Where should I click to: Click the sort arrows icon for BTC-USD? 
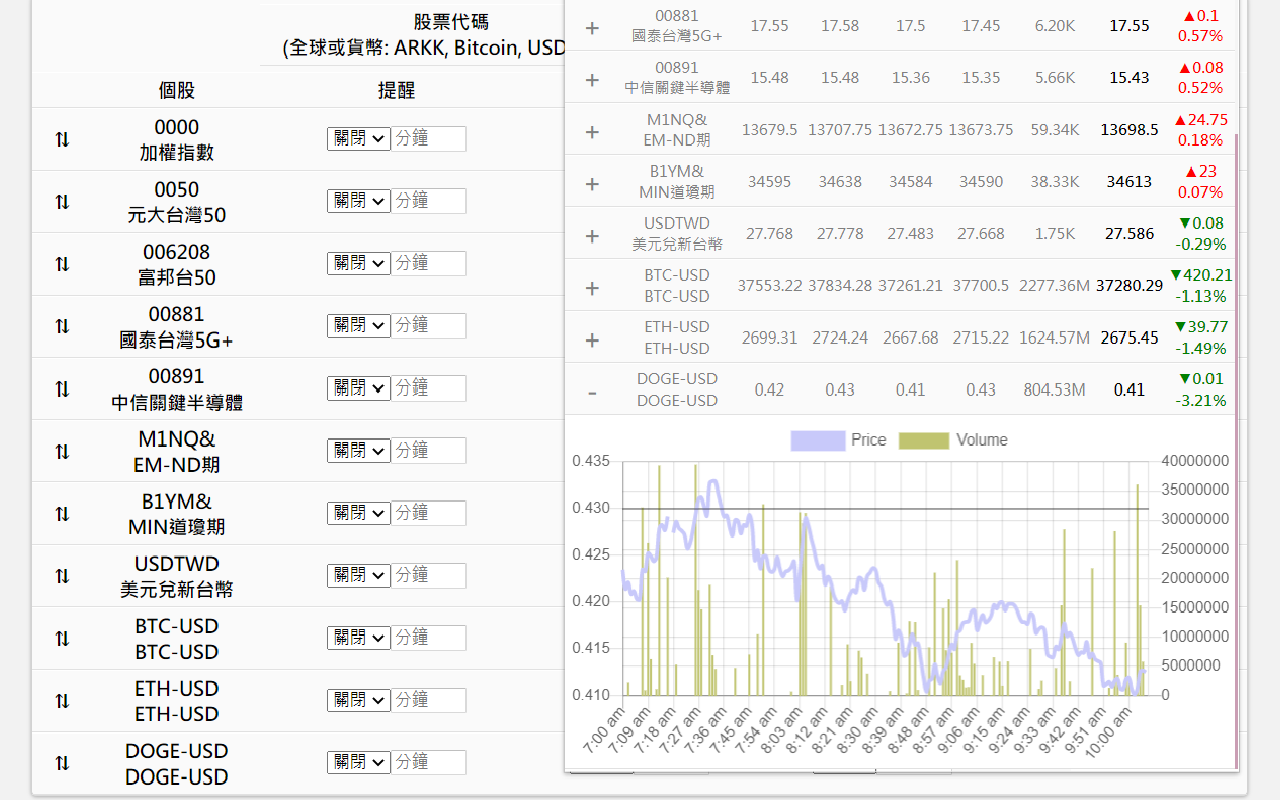62,638
